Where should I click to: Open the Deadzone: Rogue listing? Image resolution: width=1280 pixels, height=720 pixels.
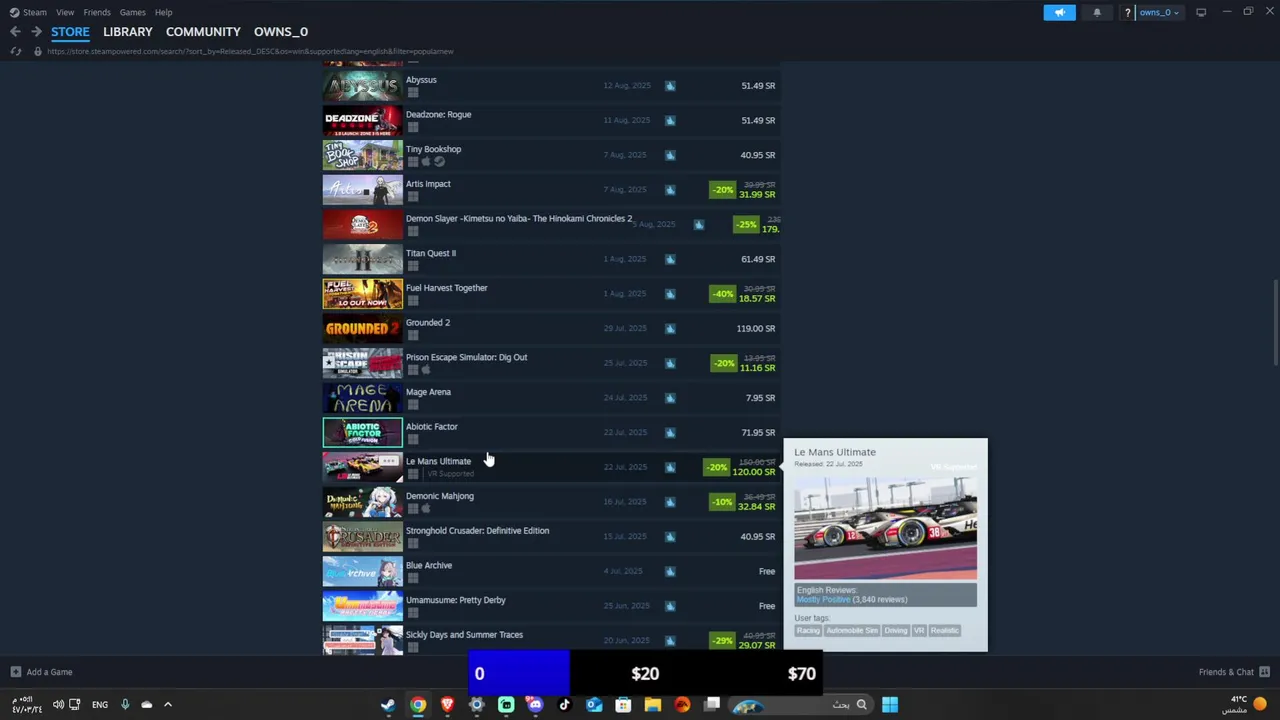pos(551,120)
